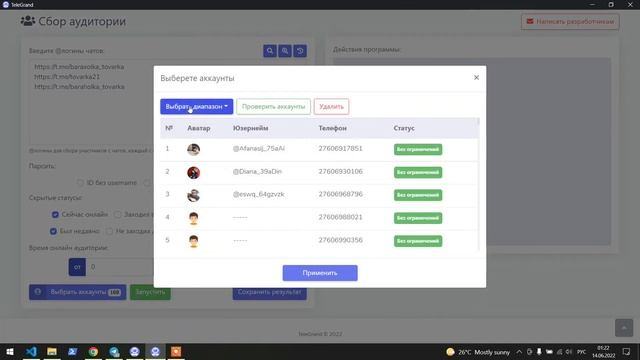Screen dimensions: 640x360
Task: Click avatar in row with phone 27606990356
Action: [193, 241]
